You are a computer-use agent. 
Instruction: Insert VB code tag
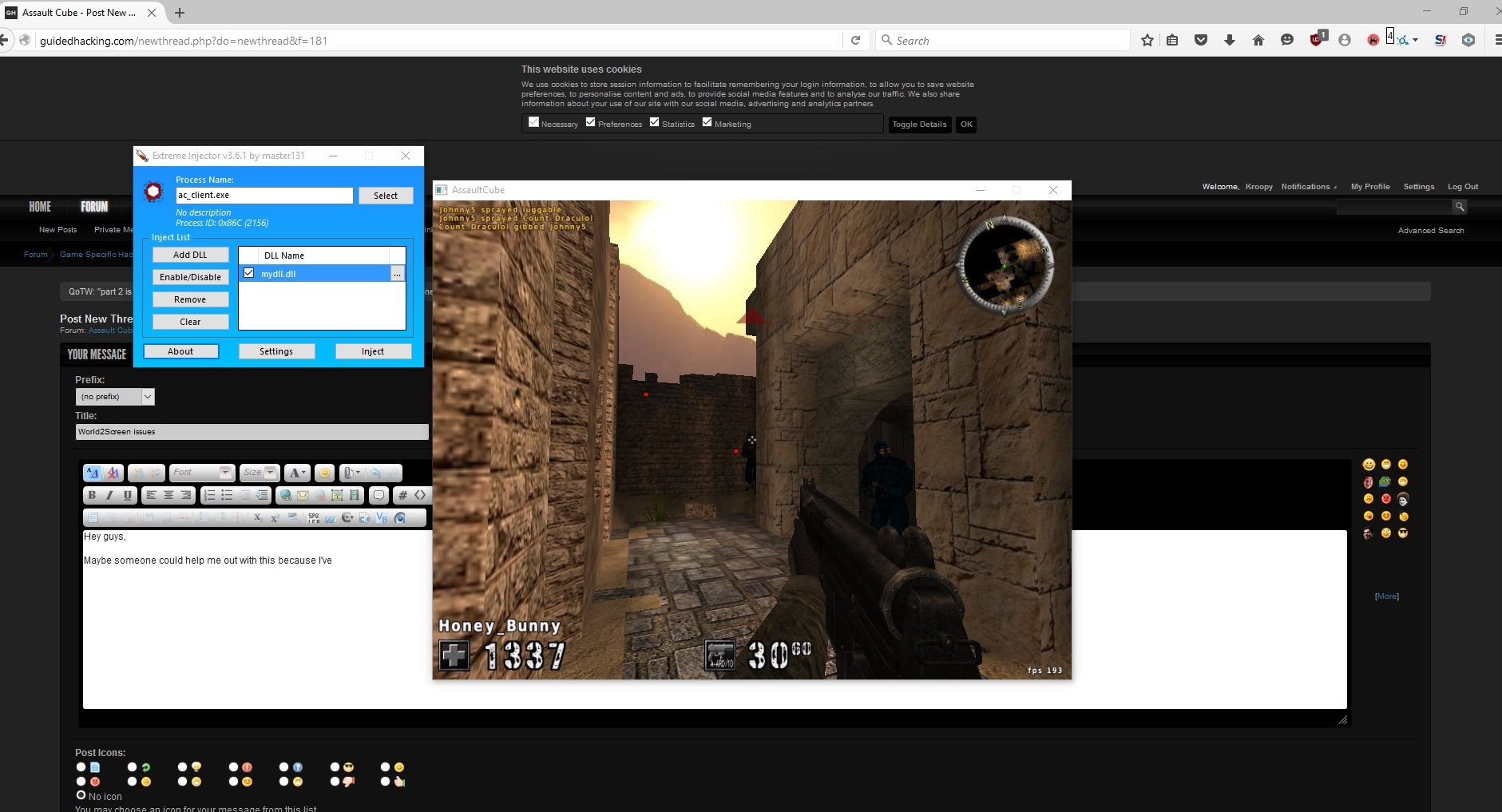(382, 517)
